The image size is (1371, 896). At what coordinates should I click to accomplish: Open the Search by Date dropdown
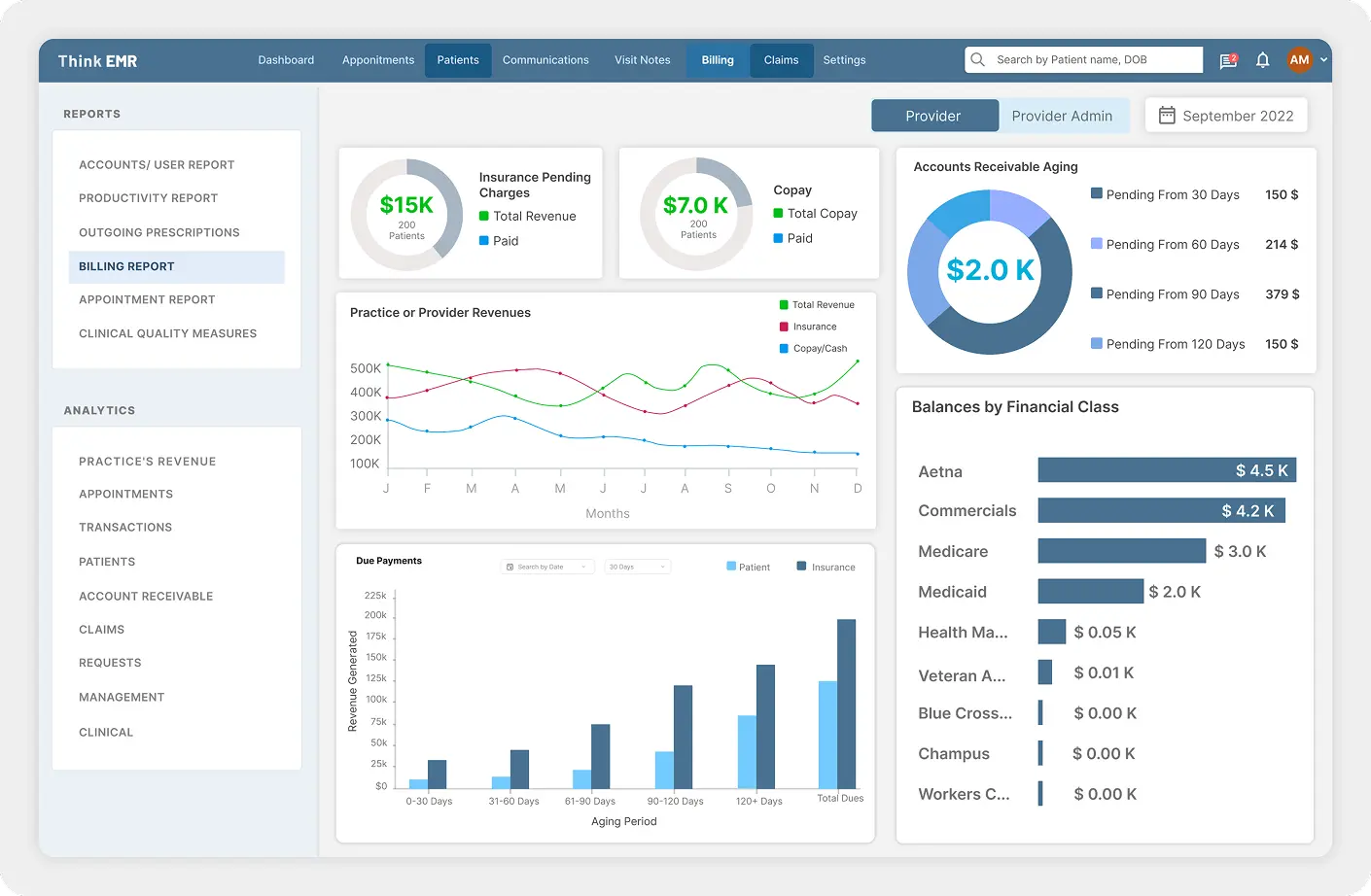pos(547,566)
